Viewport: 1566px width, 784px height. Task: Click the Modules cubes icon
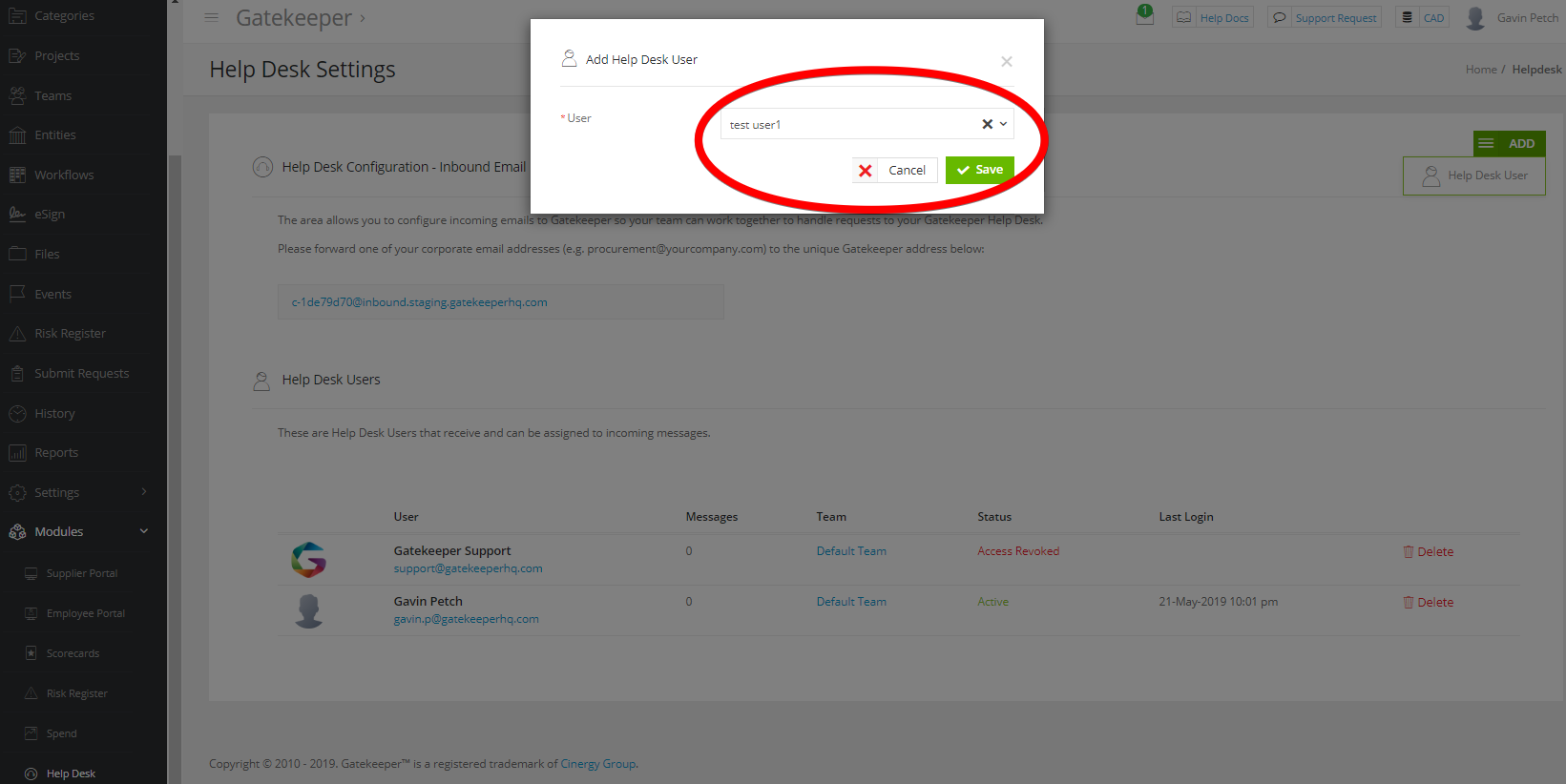click(x=17, y=532)
